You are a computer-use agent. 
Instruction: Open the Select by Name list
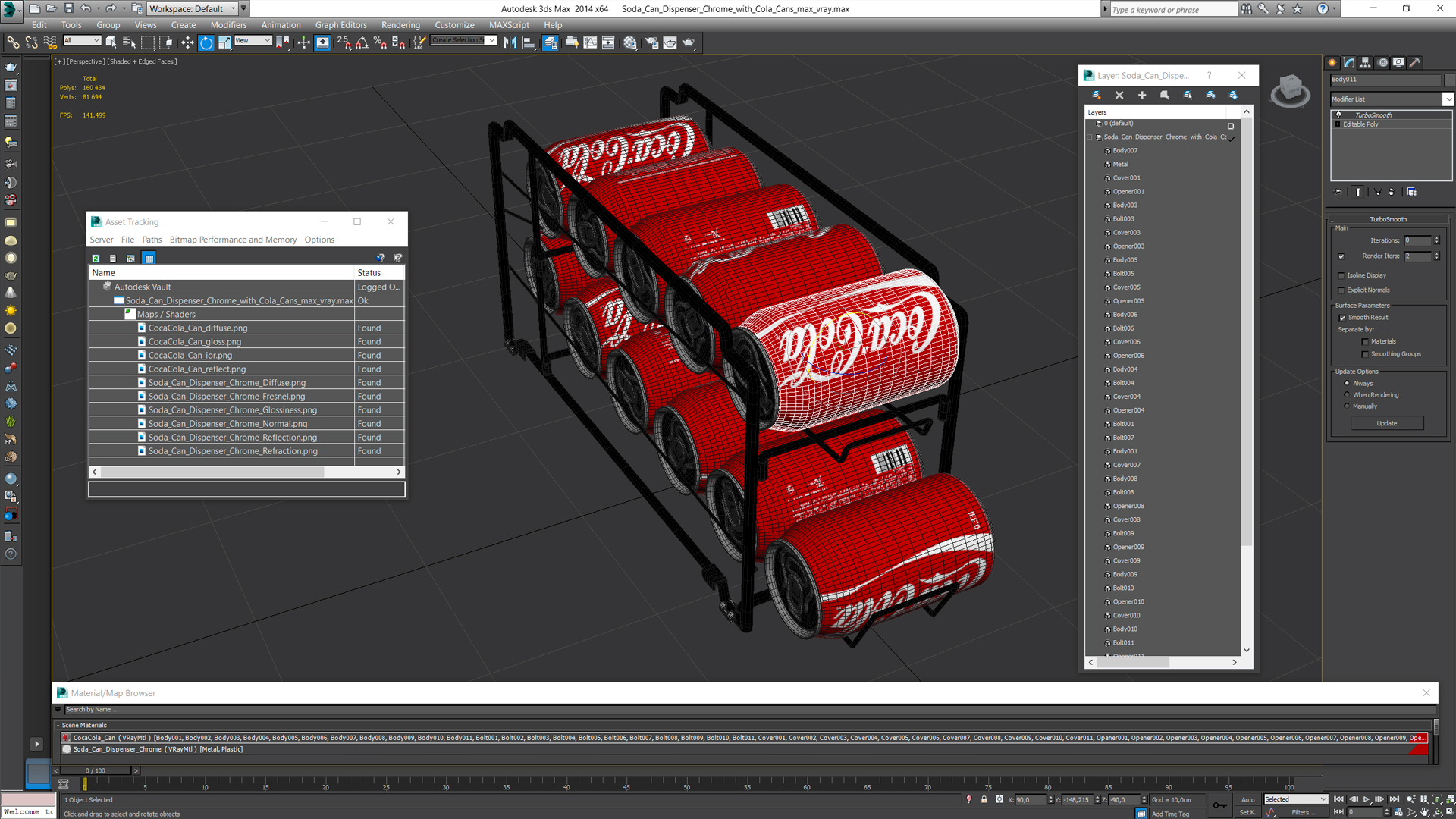point(129,42)
